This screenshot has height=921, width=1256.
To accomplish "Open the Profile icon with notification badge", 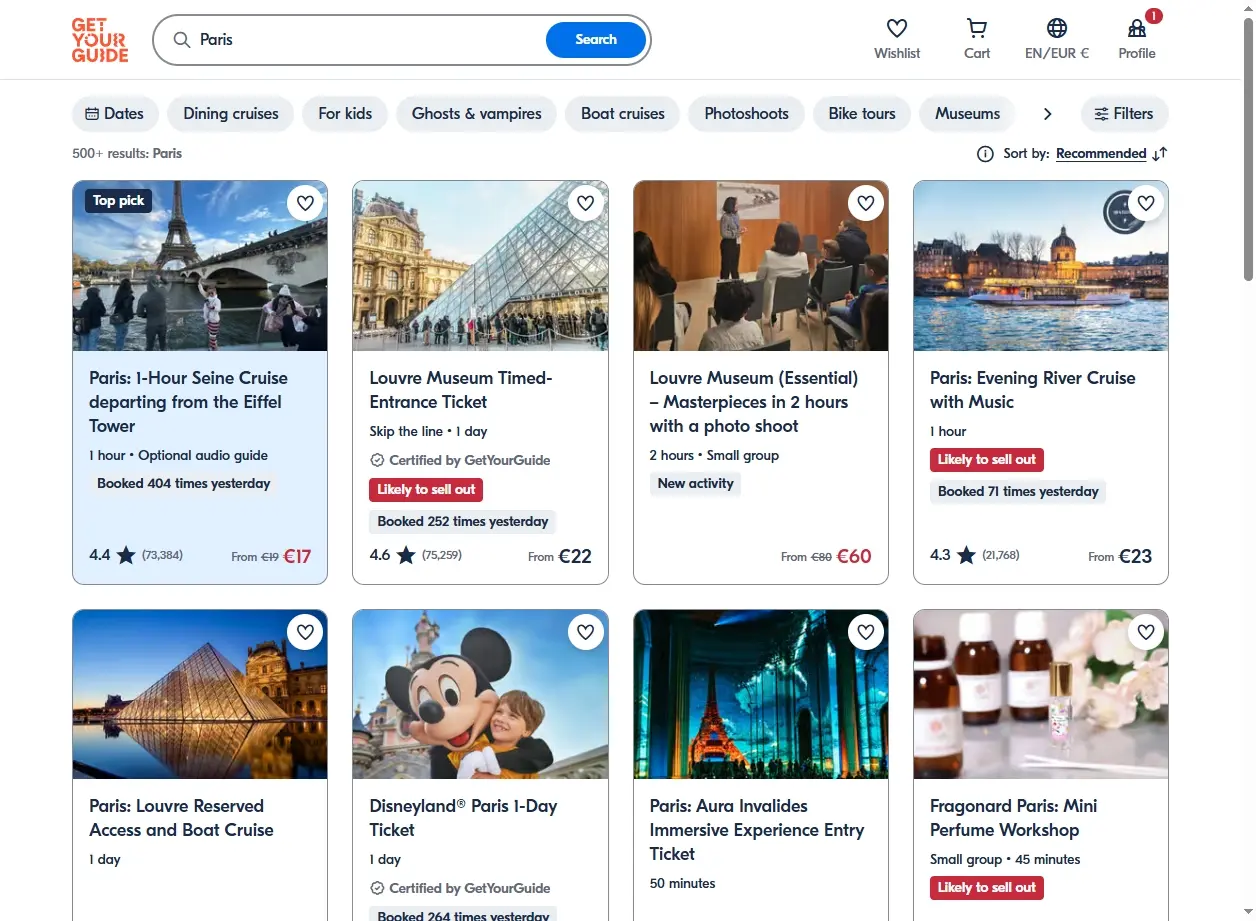I will tap(1137, 28).
